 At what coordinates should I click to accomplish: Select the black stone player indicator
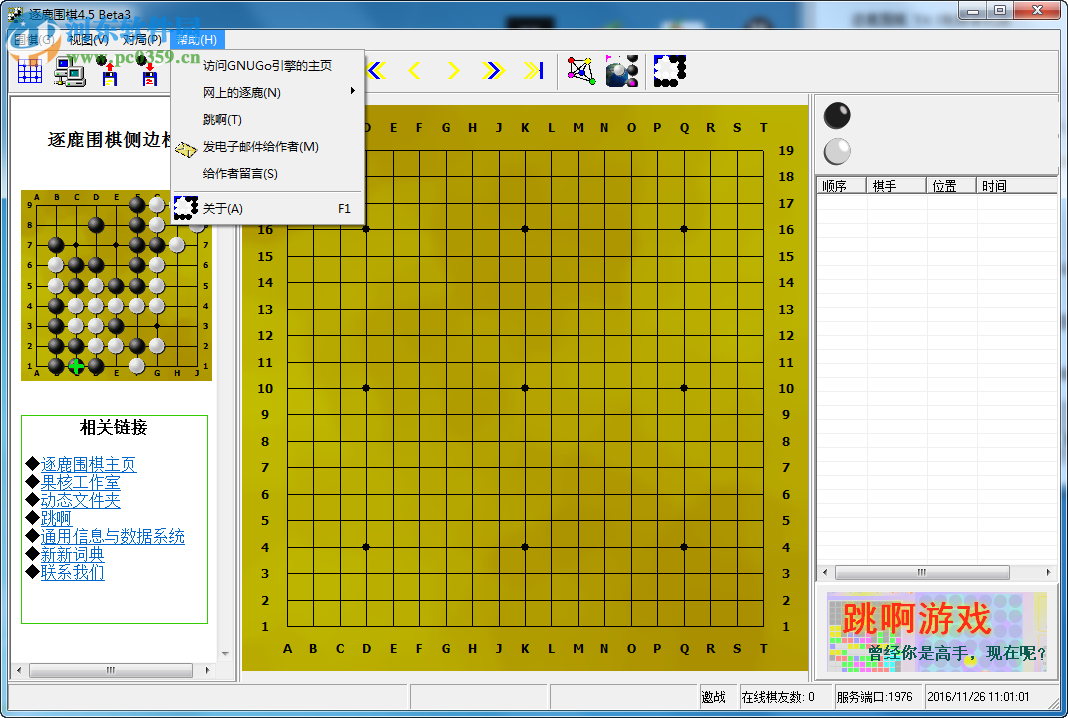coord(836,115)
